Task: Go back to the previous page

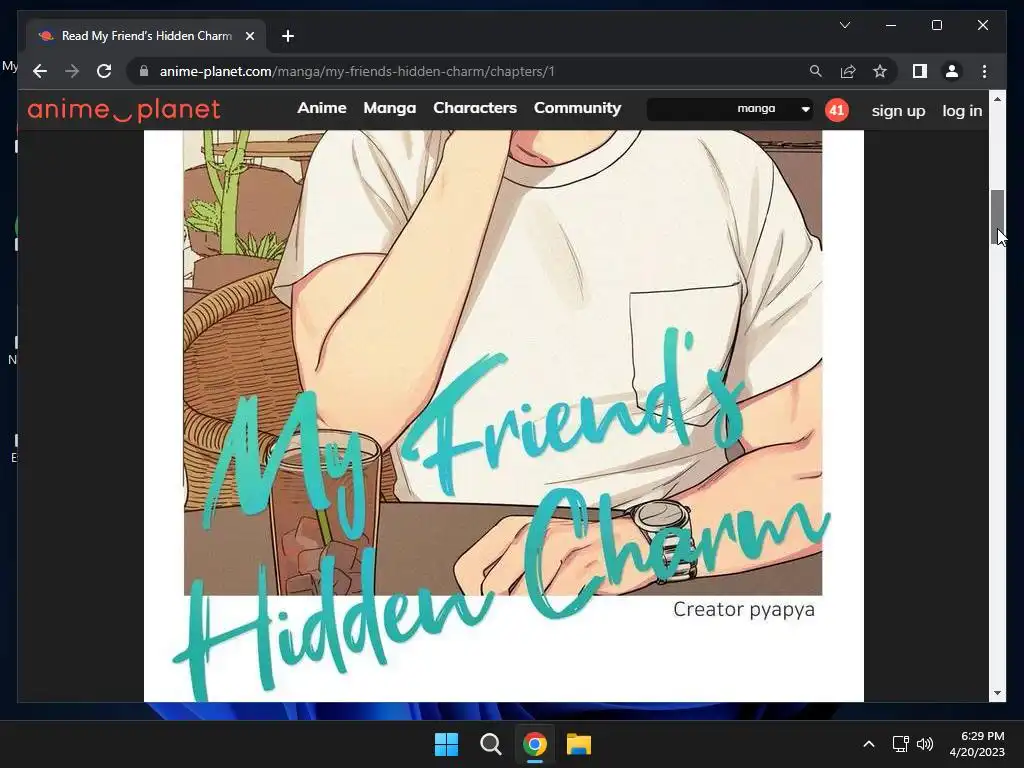Action: pos(40,71)
